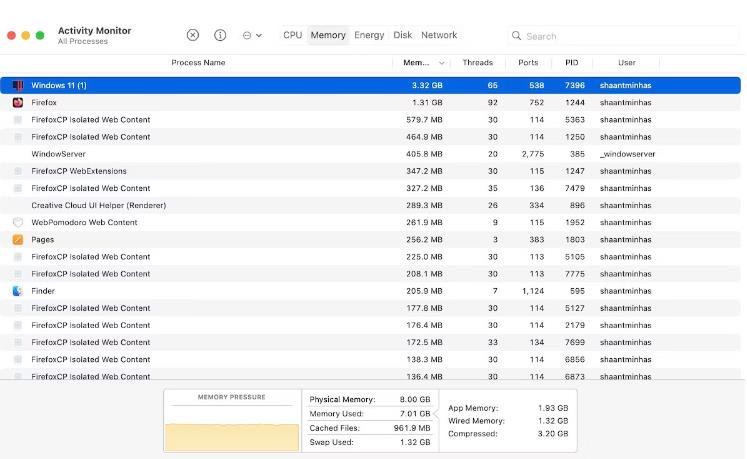
Task: Click the Firefox app icon
Action: [18, 102]
